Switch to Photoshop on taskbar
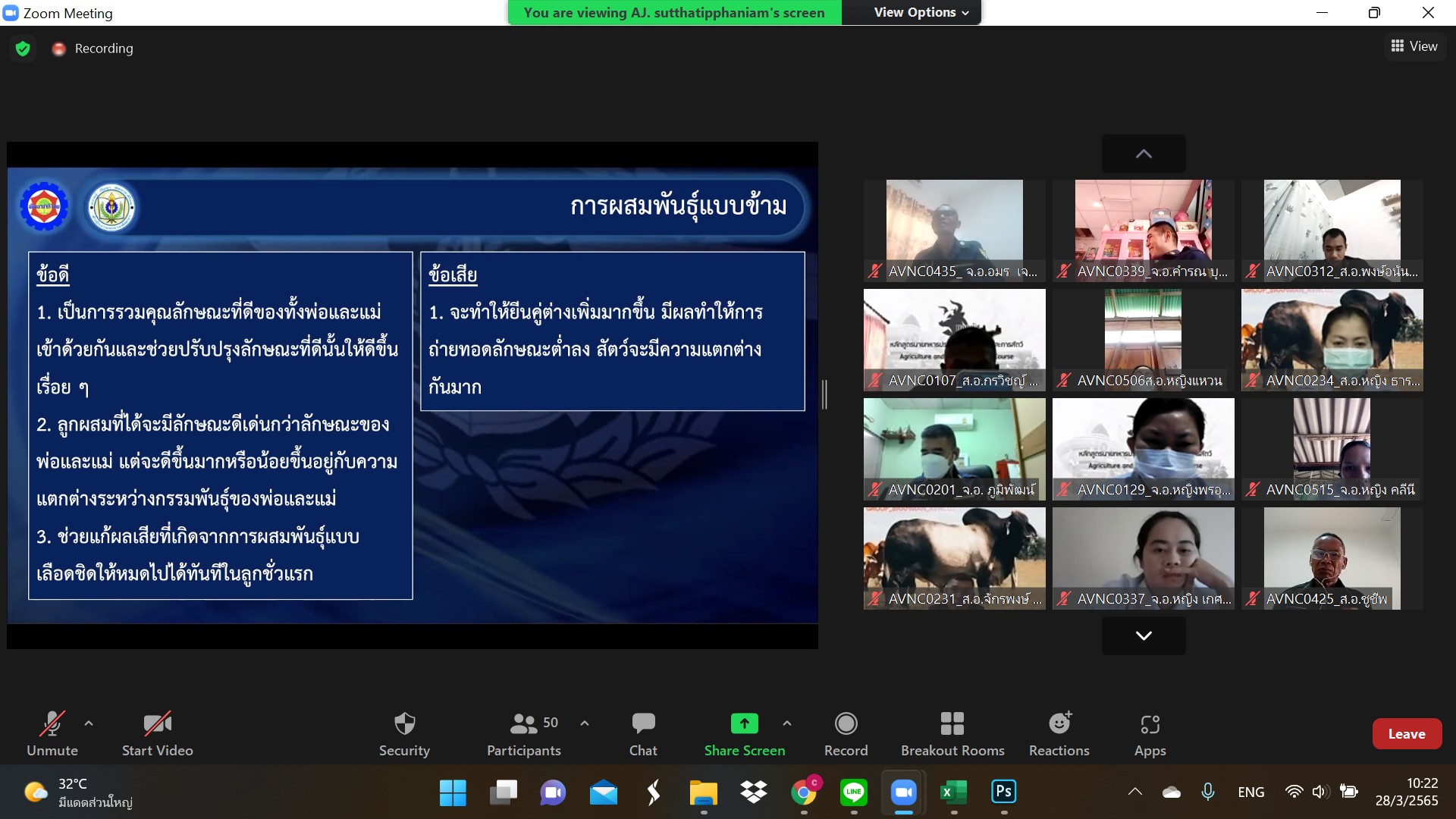The height and width of the screenshot is (819, 1456). point(1003,792)
